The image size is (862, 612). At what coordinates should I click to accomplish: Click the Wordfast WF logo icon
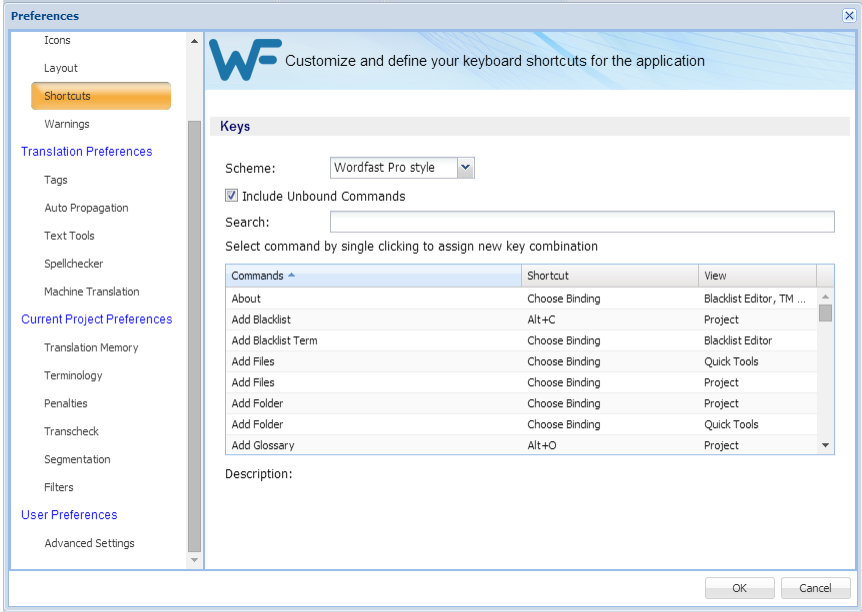click(x=245, y=59)
